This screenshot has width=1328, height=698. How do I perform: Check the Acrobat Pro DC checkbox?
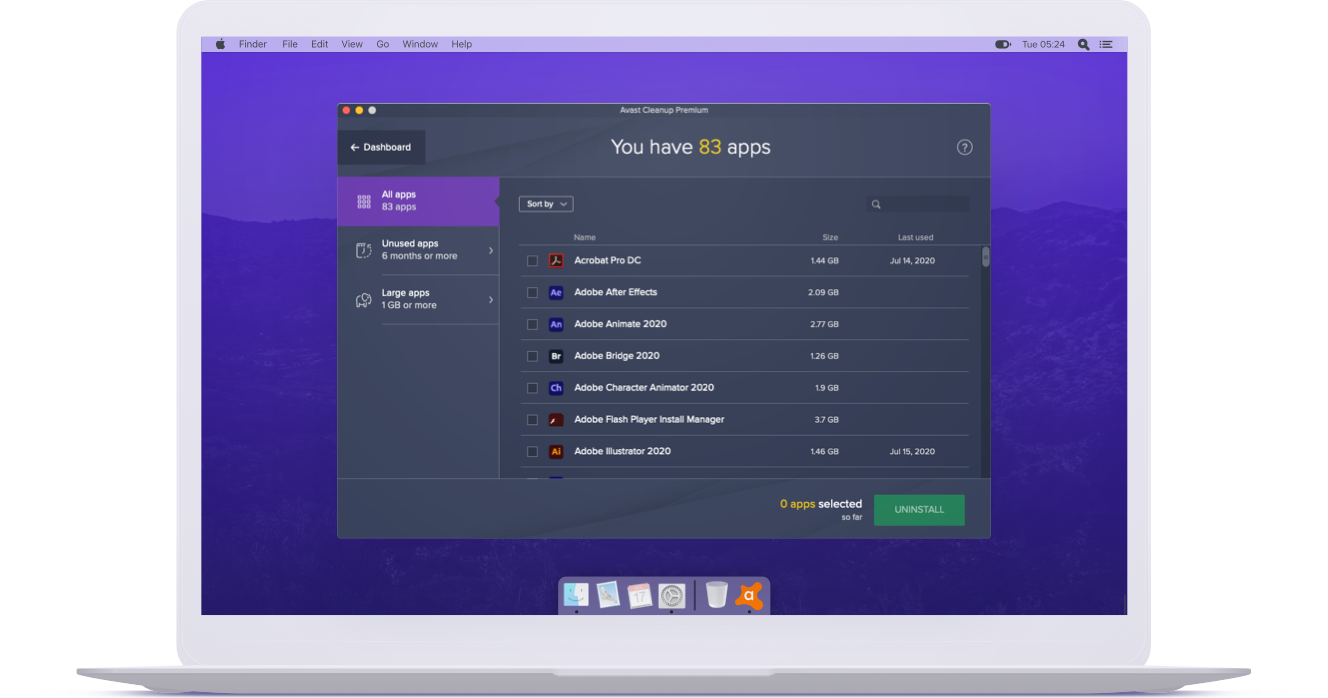coord(532,261)
